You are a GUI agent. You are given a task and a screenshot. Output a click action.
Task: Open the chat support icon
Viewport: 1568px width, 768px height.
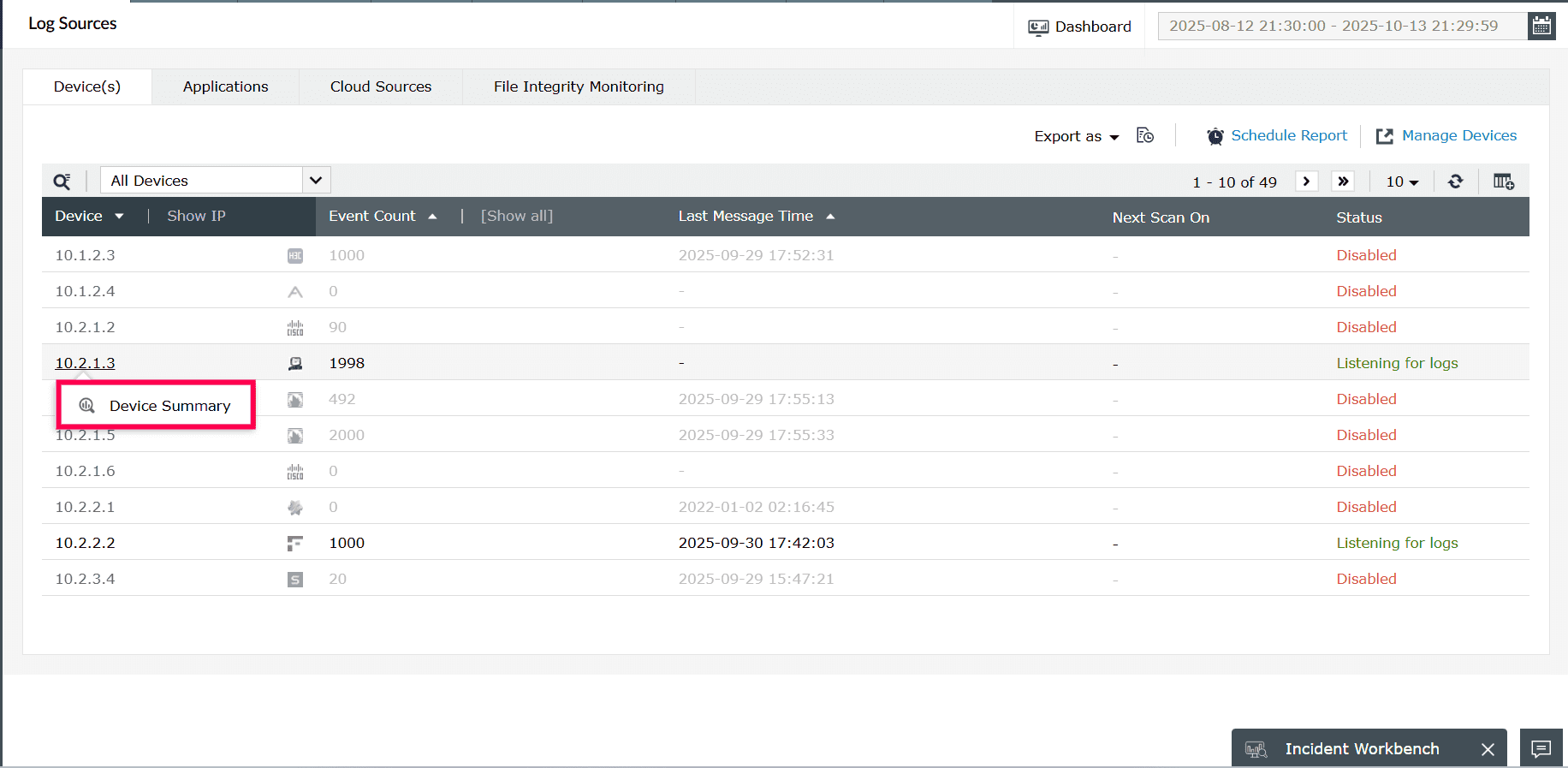tap(1541, 749)
